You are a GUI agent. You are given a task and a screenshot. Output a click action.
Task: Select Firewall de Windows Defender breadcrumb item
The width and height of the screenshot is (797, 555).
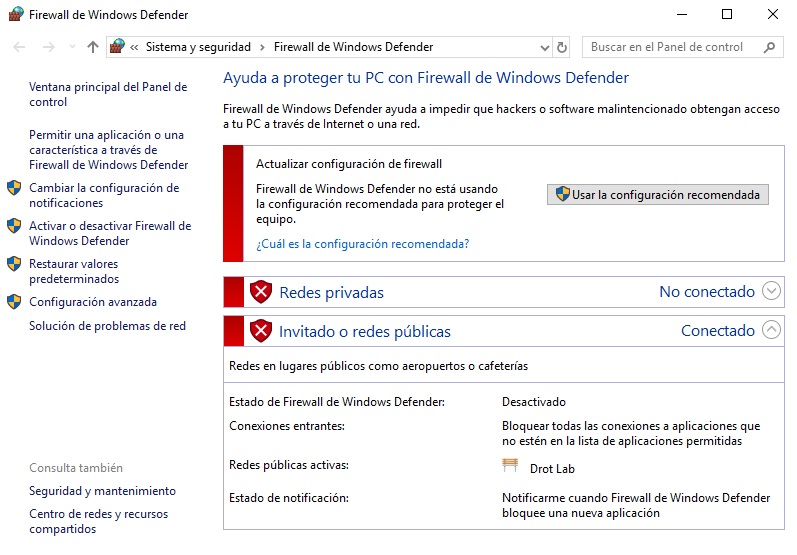coord(353,47)
